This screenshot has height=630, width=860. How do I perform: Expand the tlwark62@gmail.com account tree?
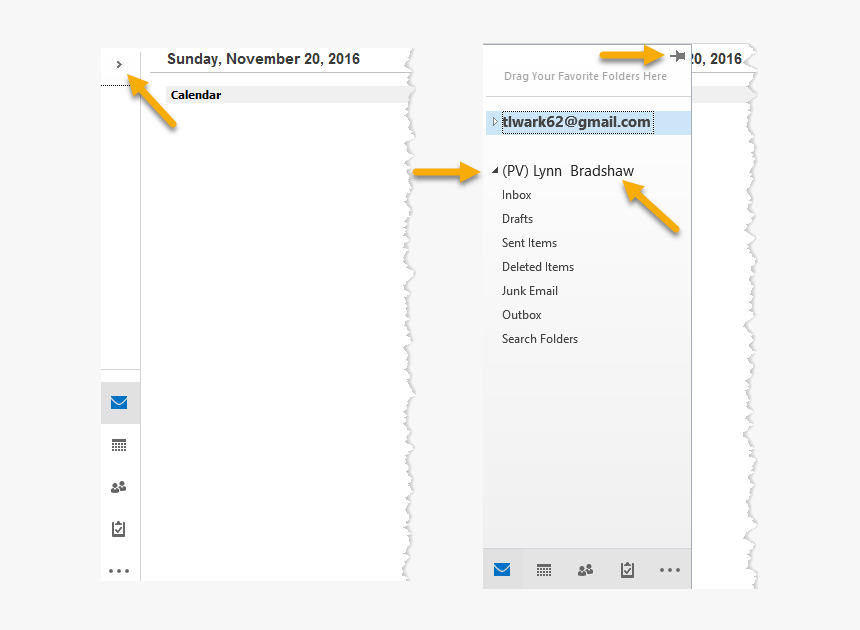click(x=495, y=122)
